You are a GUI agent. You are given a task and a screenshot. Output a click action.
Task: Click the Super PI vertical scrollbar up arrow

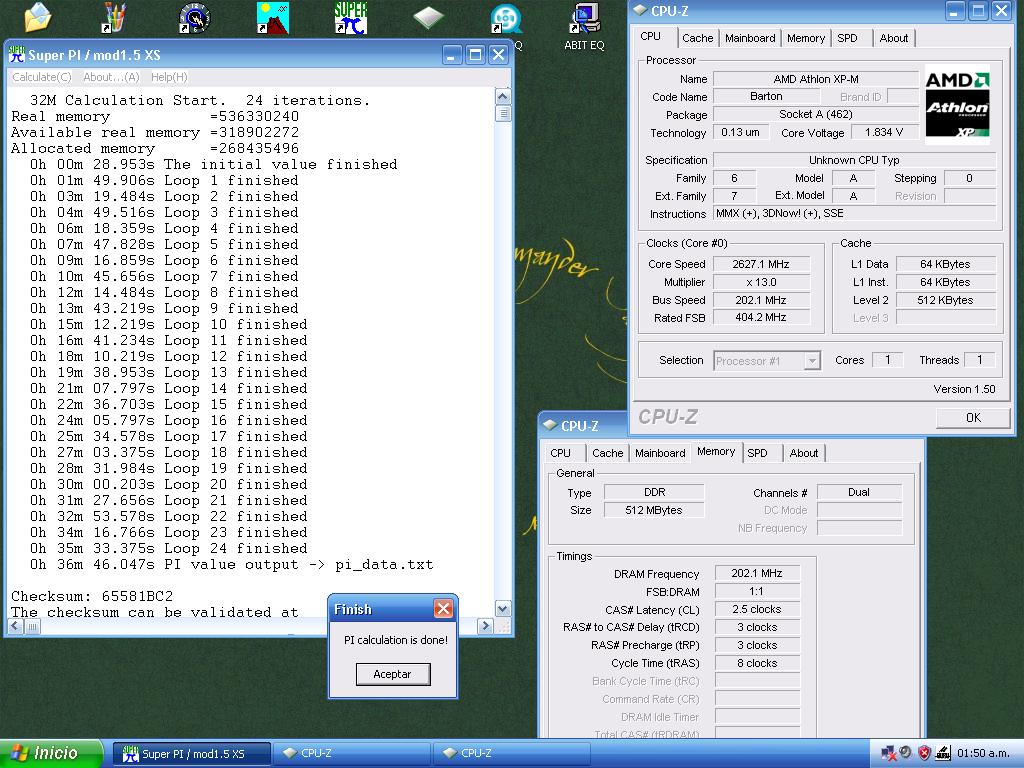pos(502,97)
